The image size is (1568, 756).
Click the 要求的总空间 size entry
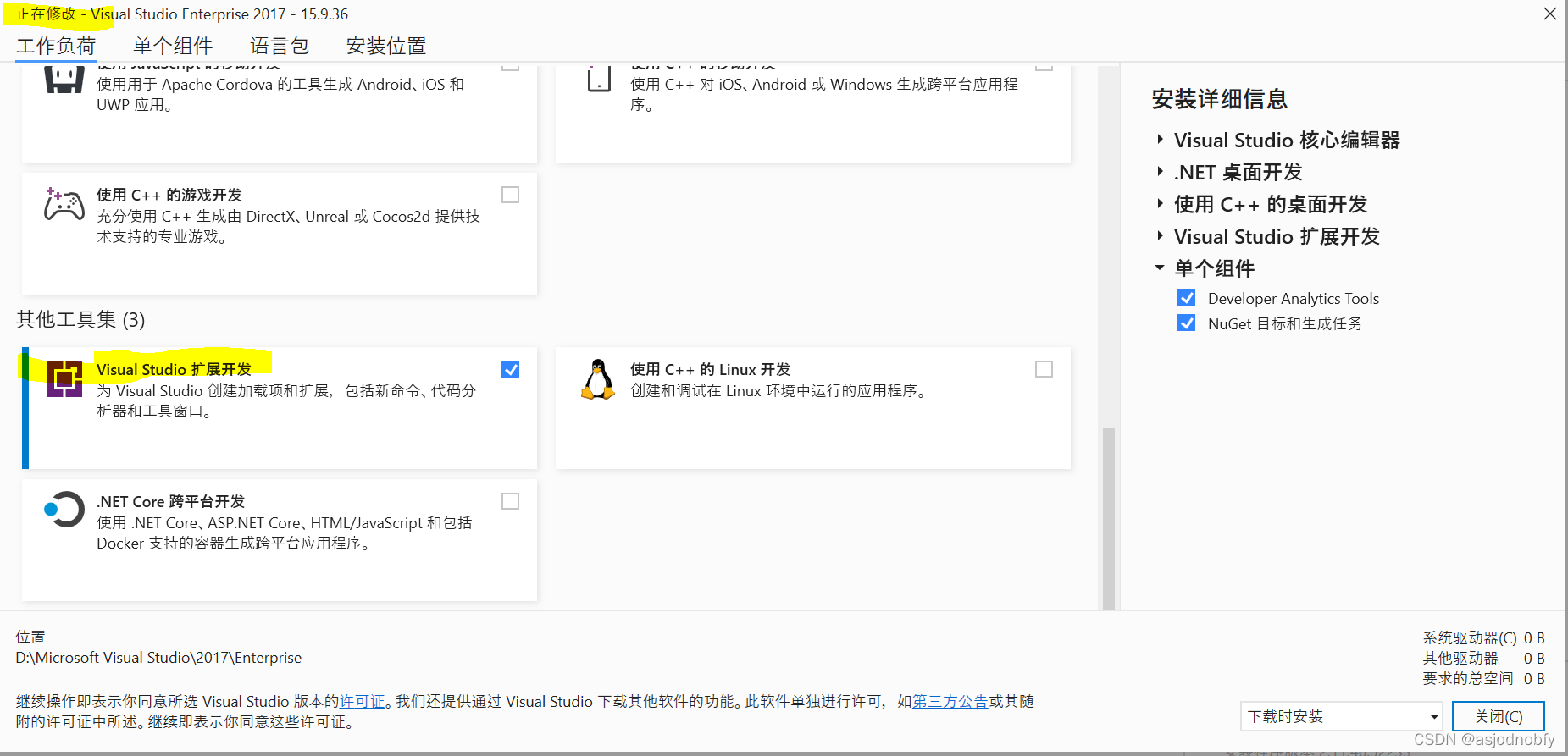pyautogui.click(x=1483, y=678)
